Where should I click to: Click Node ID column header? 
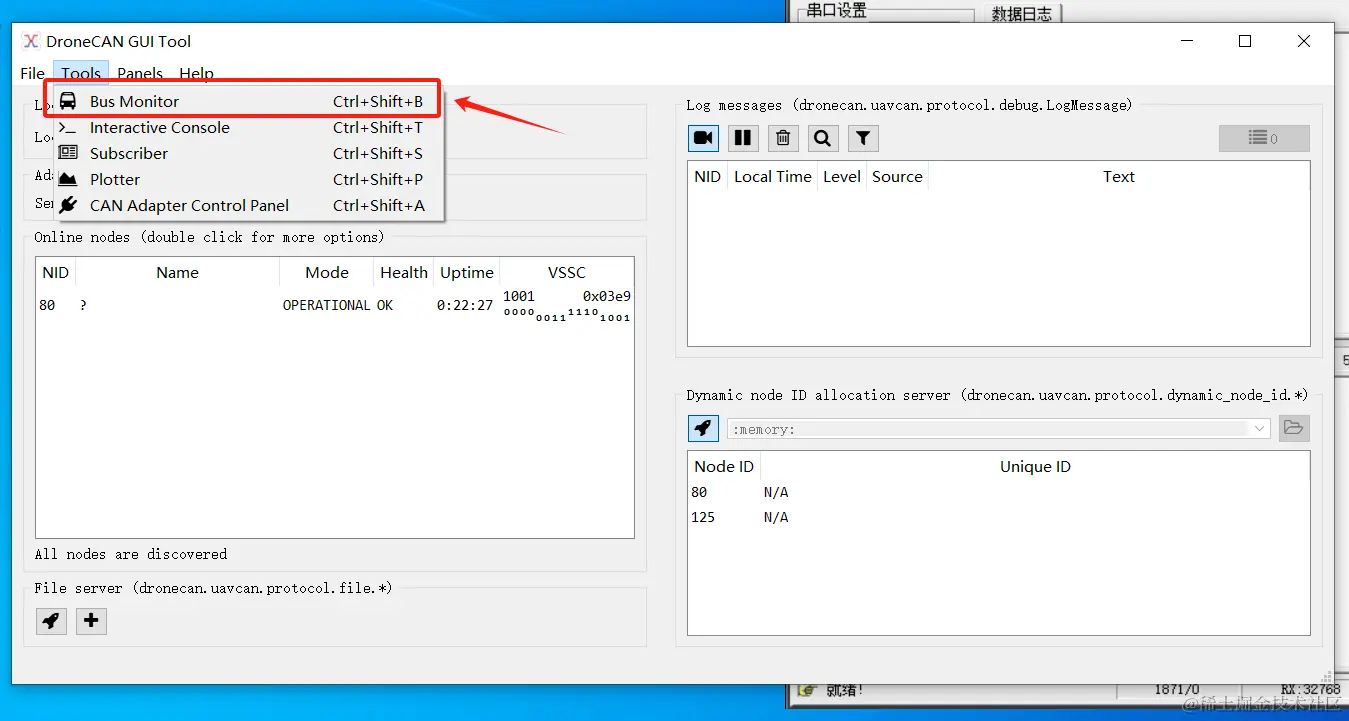click(x=724, y=466)
